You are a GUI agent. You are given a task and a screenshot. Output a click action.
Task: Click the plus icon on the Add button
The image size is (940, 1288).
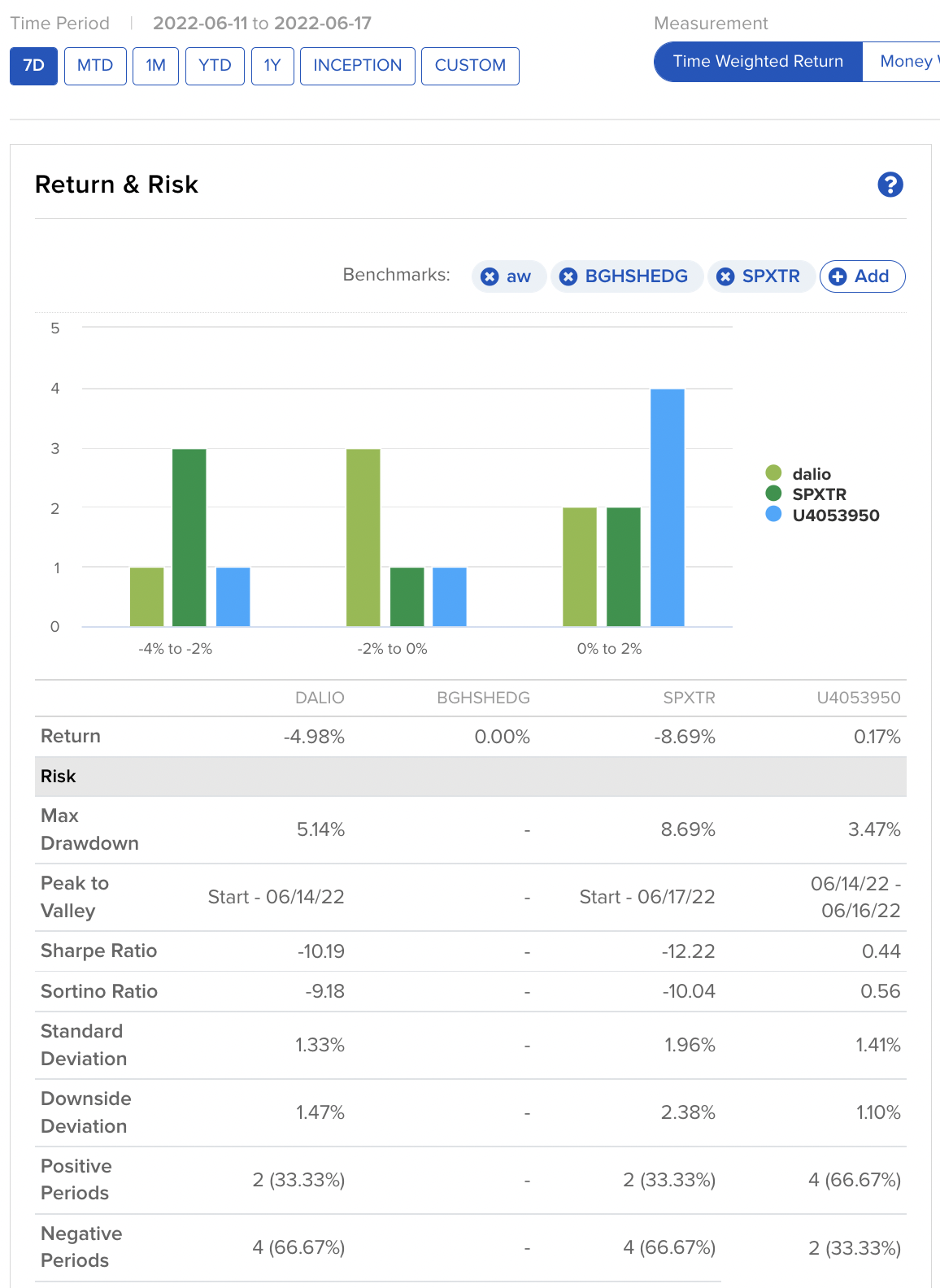838,277
